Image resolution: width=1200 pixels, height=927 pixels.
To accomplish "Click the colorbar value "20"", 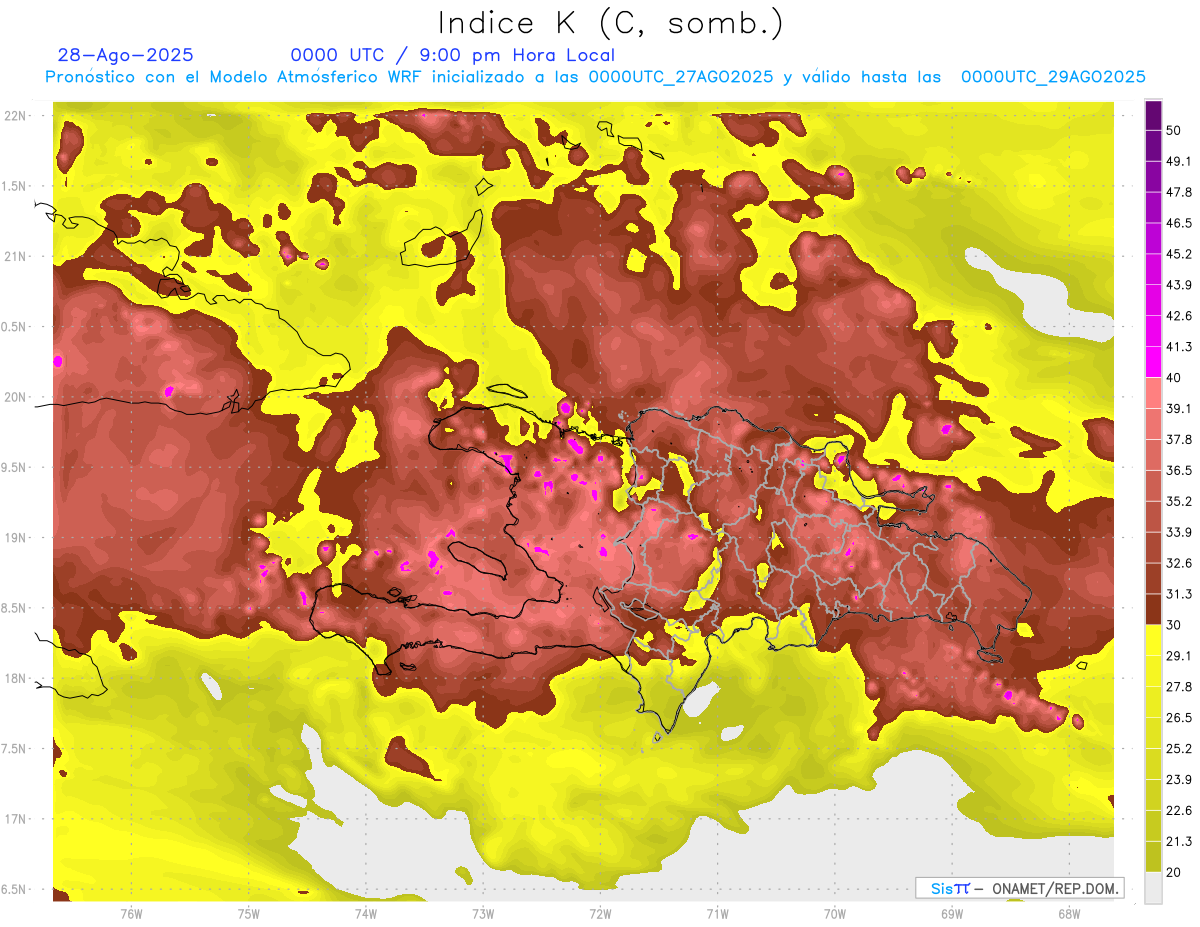I will click(1176, 873).
